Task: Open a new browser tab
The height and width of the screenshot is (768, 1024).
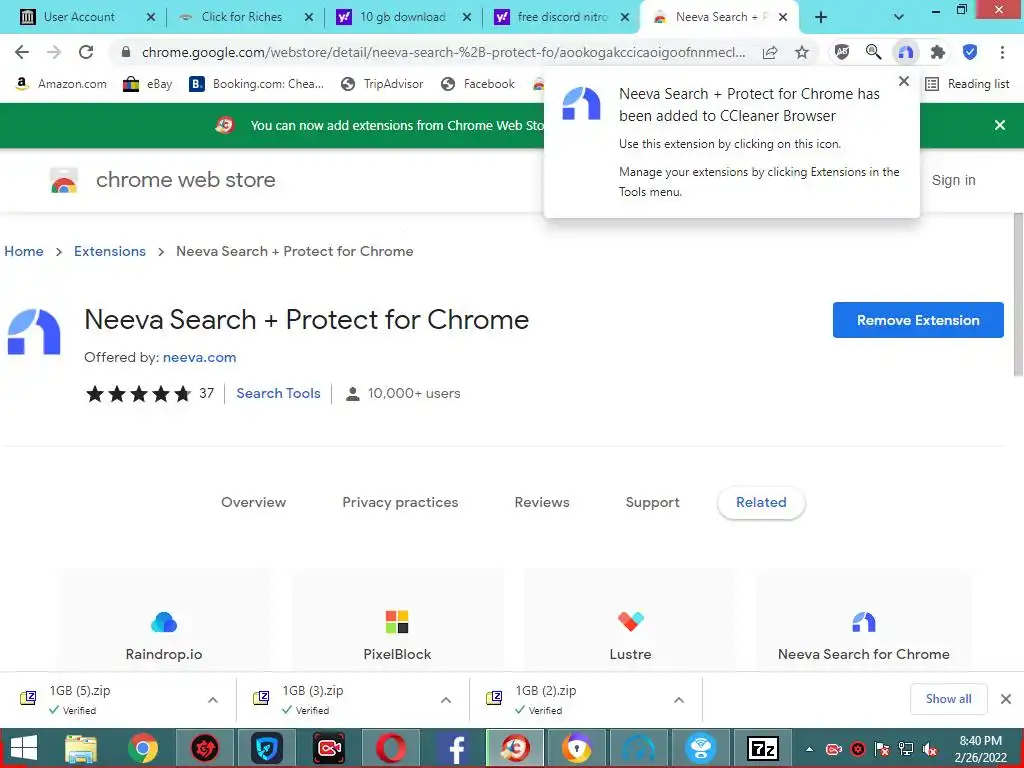Action: click(821, 18)
